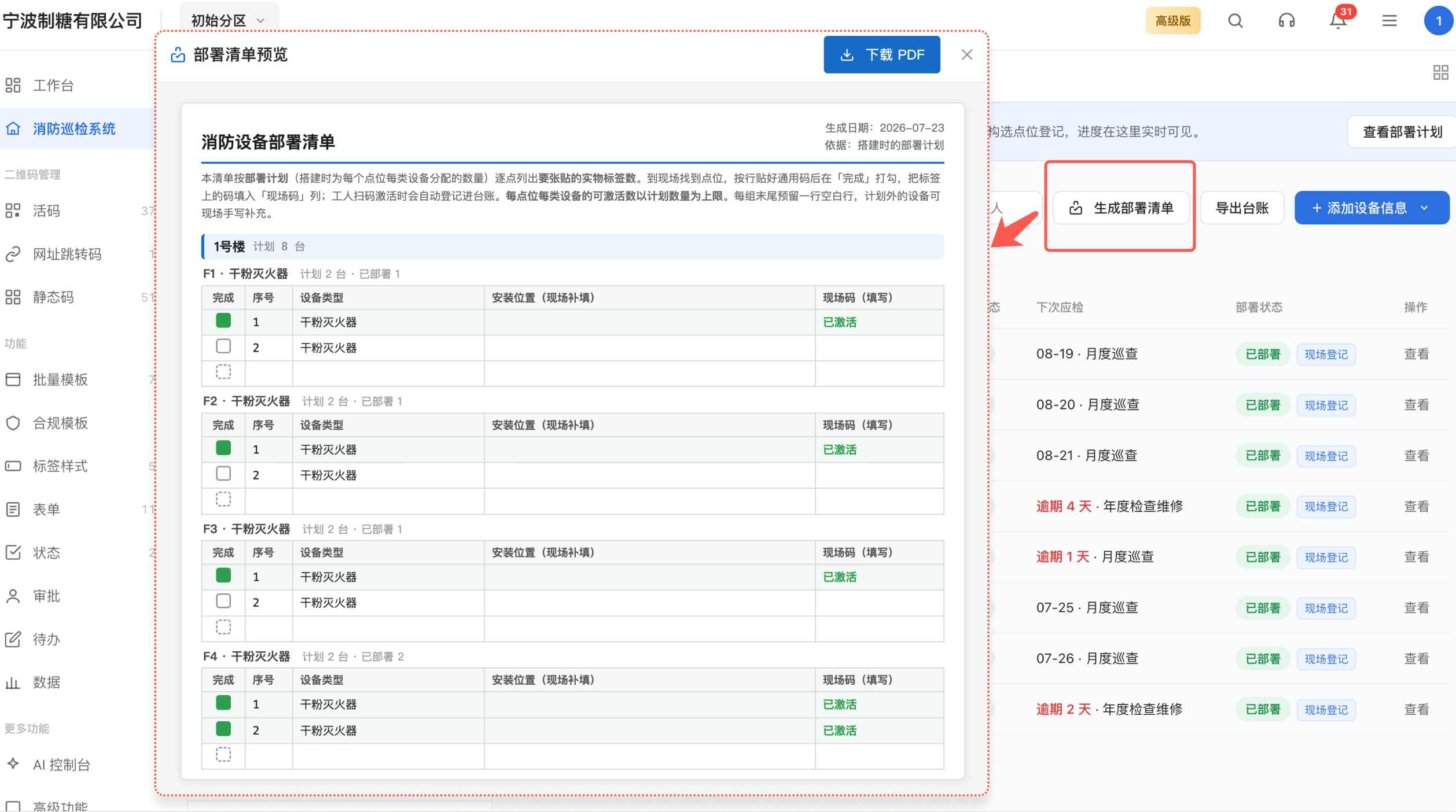Screen dimensions: 1456x812
Task: Open the headset support icon
Action: tap(1286, 21)
